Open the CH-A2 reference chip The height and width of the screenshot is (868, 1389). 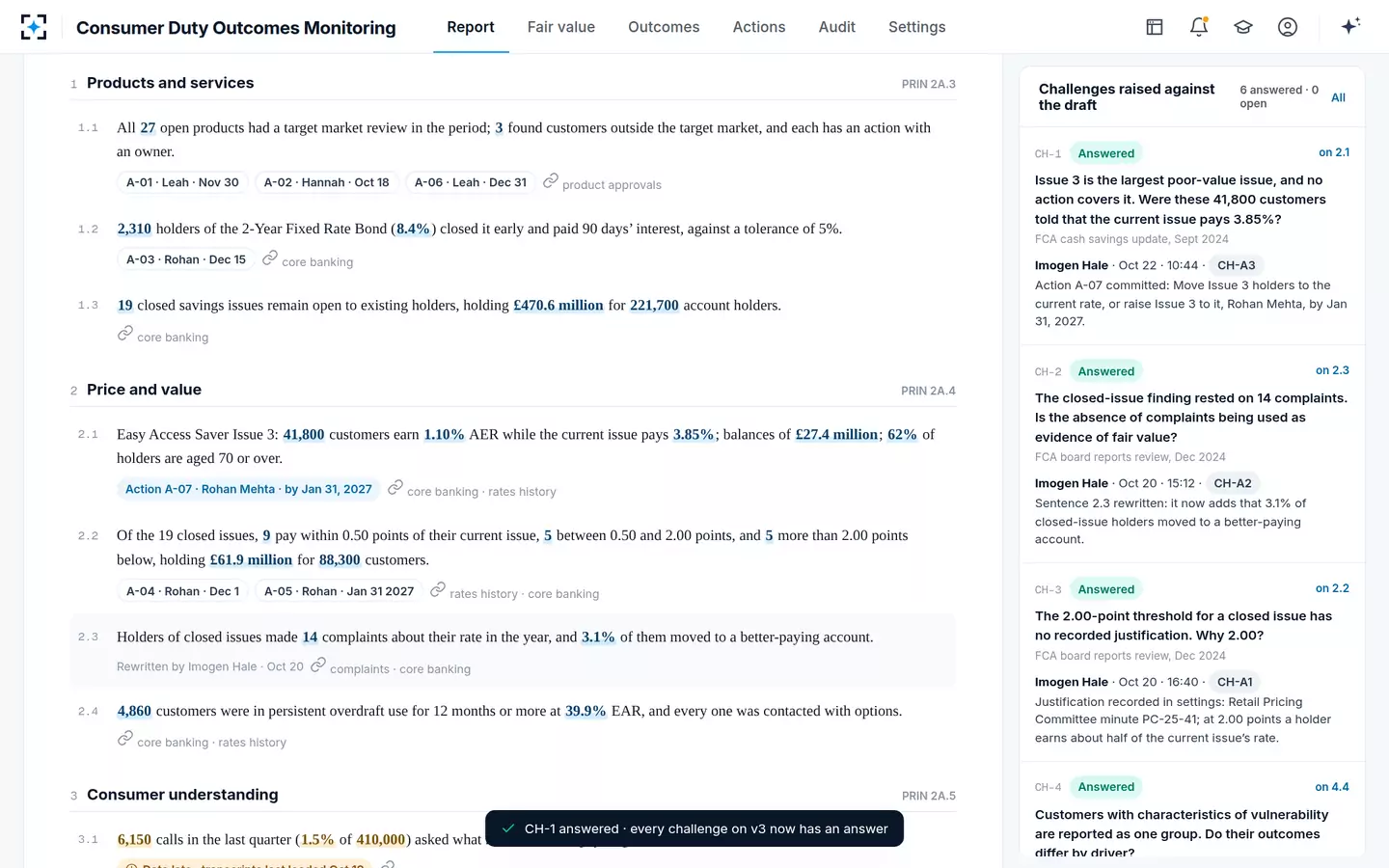[x=1233, y=483]
